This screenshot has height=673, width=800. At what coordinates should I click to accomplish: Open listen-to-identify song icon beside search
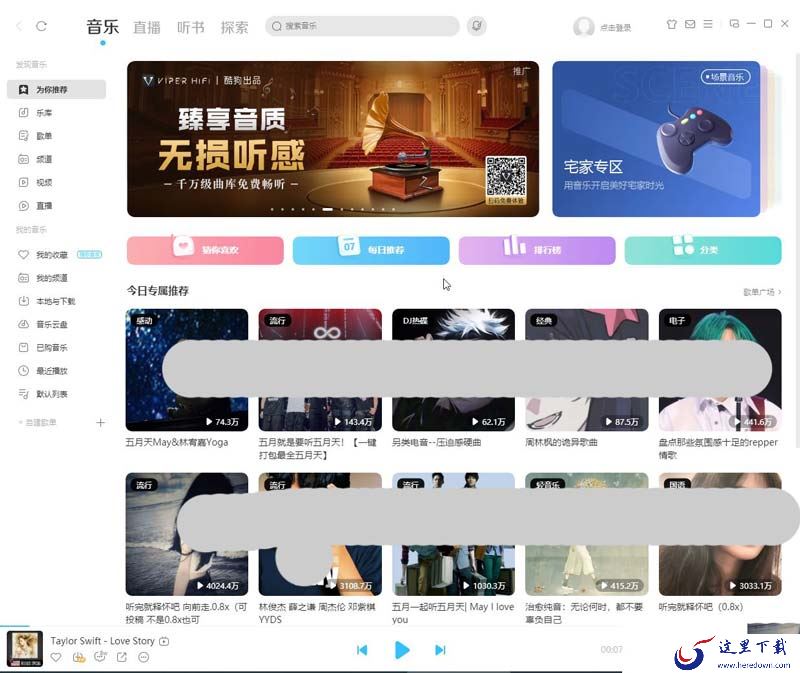click(x=477, y=26)
